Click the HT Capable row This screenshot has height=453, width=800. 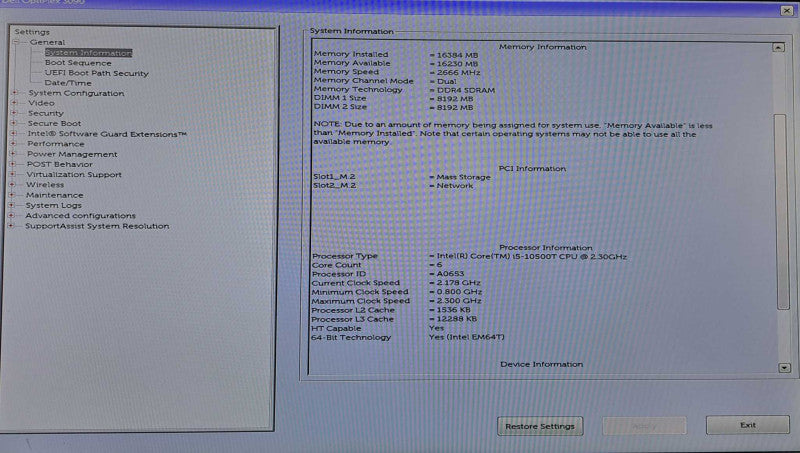pyautogui.click(x=378, y=328)
